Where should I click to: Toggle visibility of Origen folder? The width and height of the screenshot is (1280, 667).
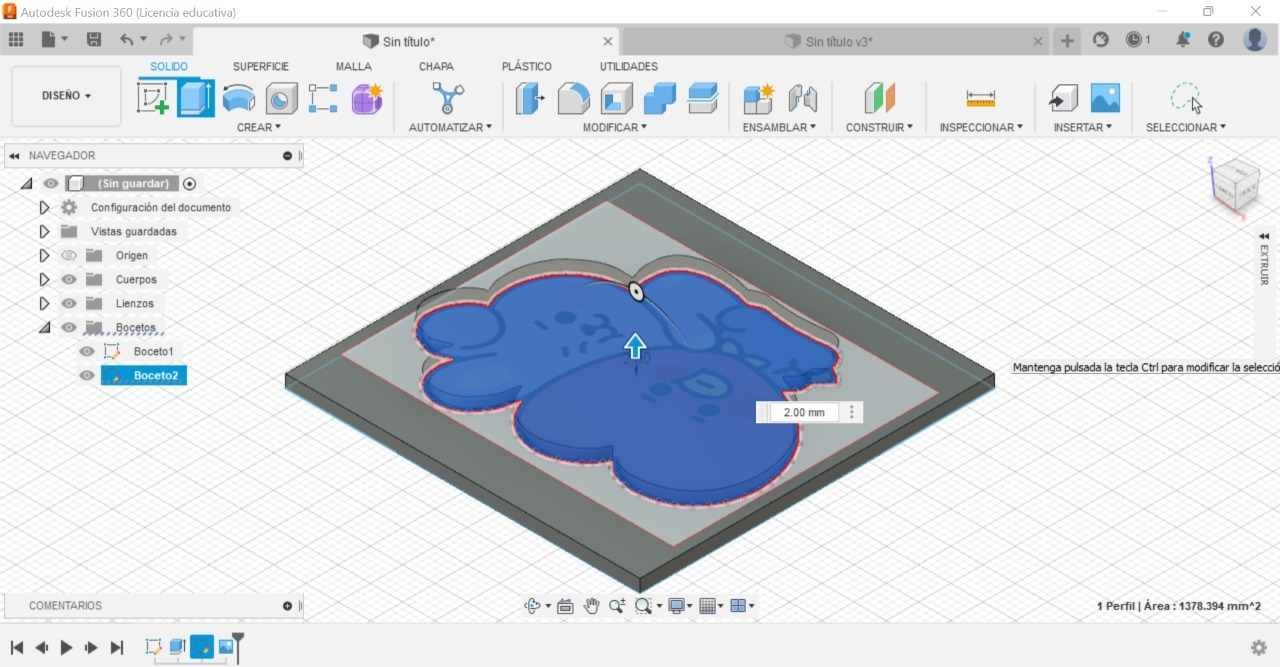(x=69, y=256)
